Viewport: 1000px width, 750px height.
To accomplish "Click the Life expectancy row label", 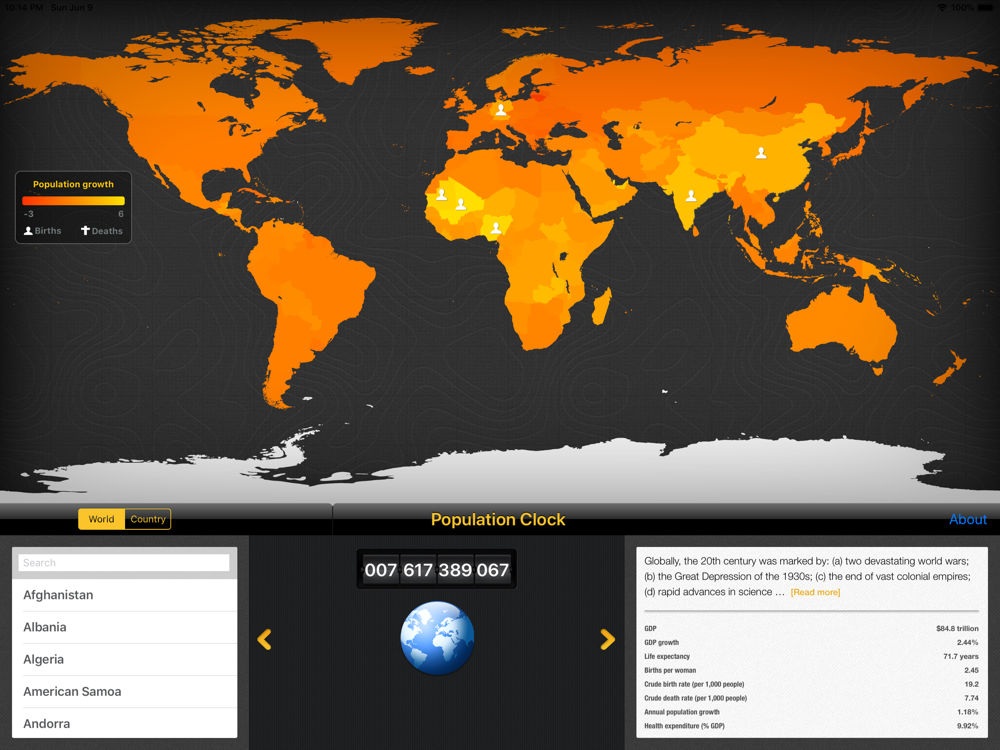I will [x=667, y=657].
